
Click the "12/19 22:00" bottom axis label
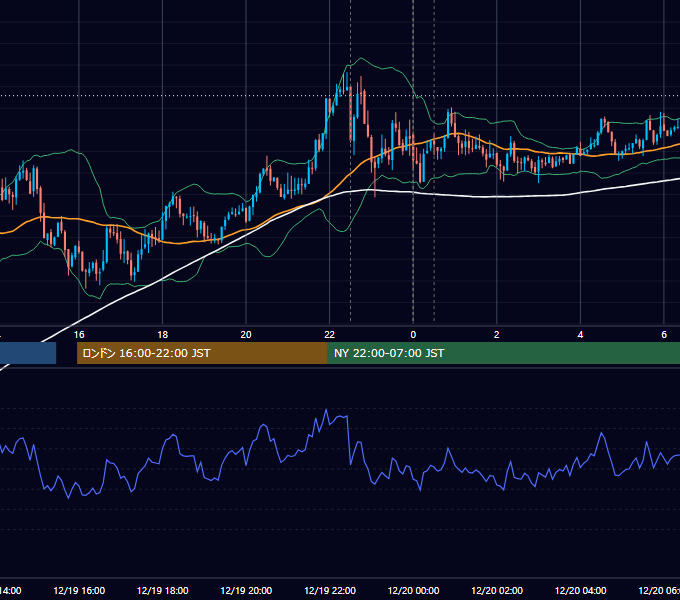tap(330, 590)
